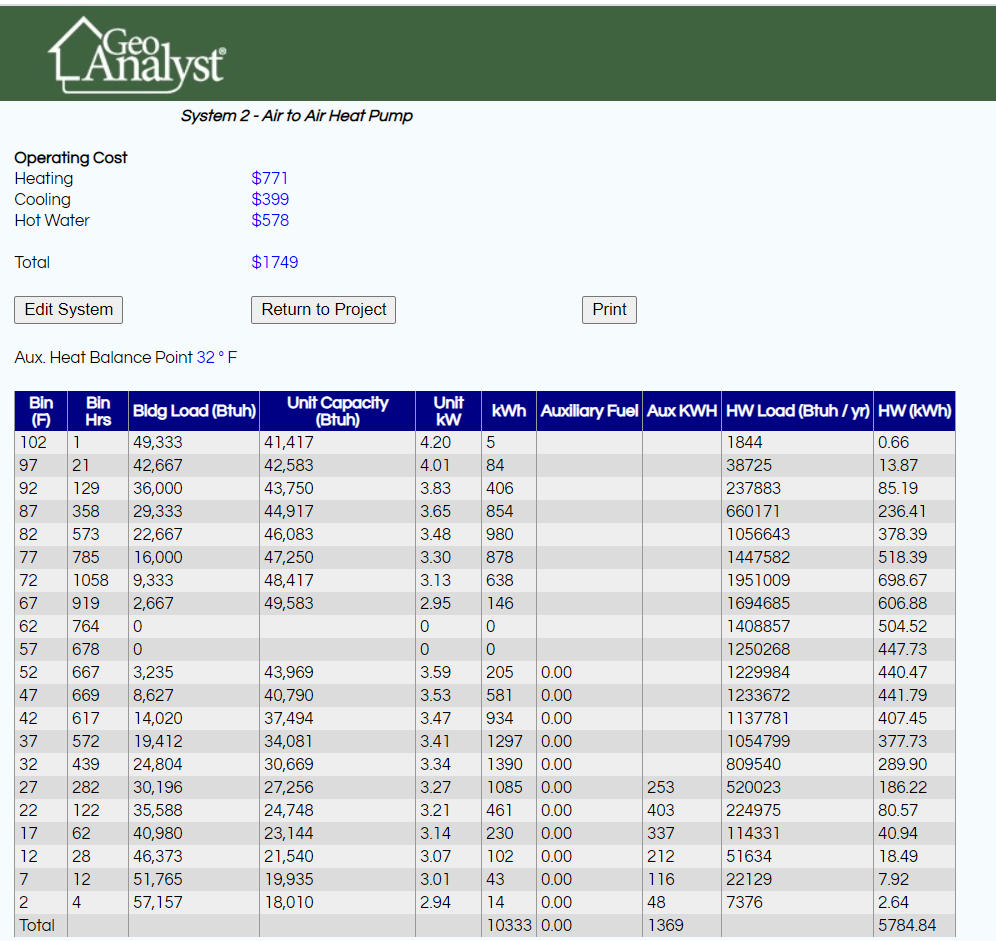Click the HW (kWh) column header
Image resolution: width=996 pixels, height=941 pixels.
(914, 411)
